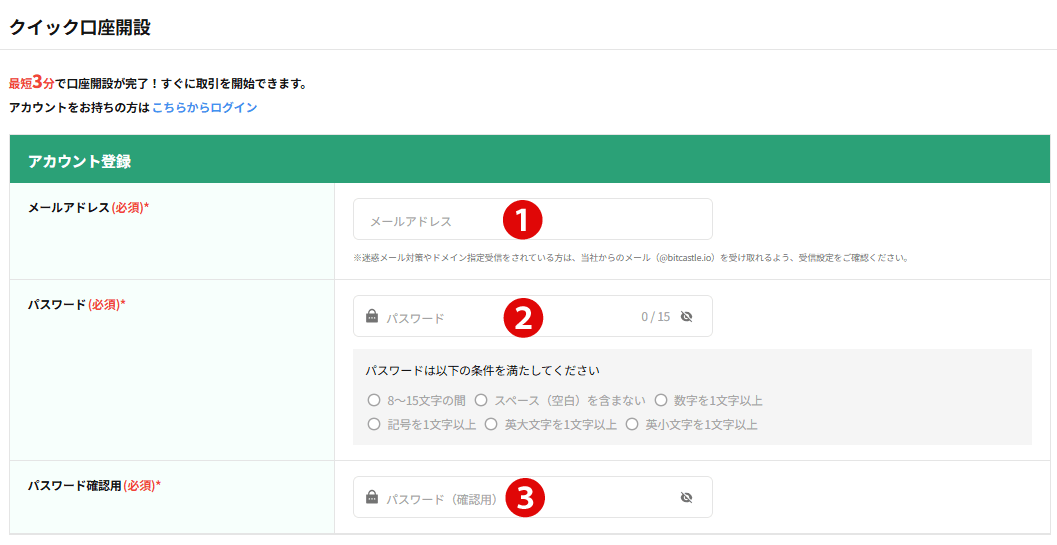Open the こちらからログイン login link
1057x545 pixels.
click(204, 107)
